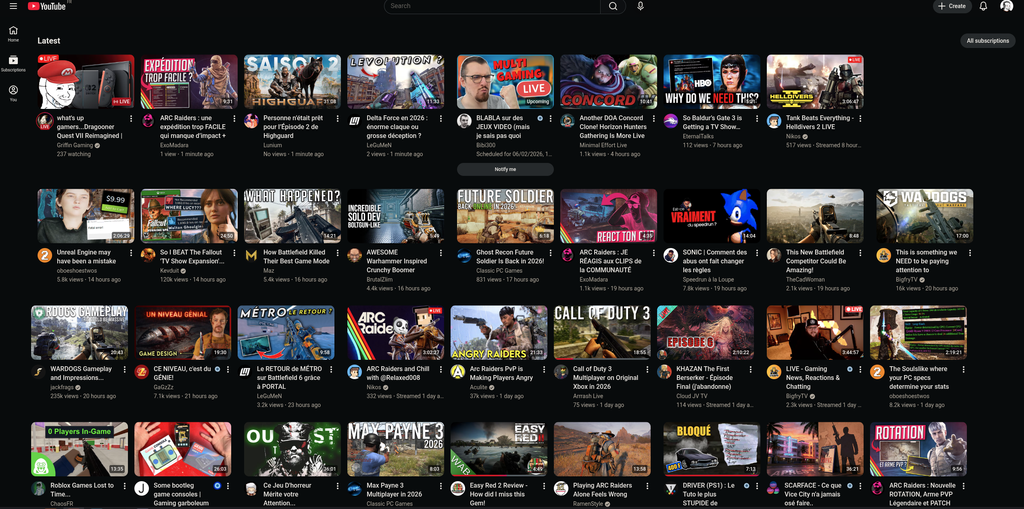Start voice search with microphone icon
The image size is (1024, 509).
point(640,6)
